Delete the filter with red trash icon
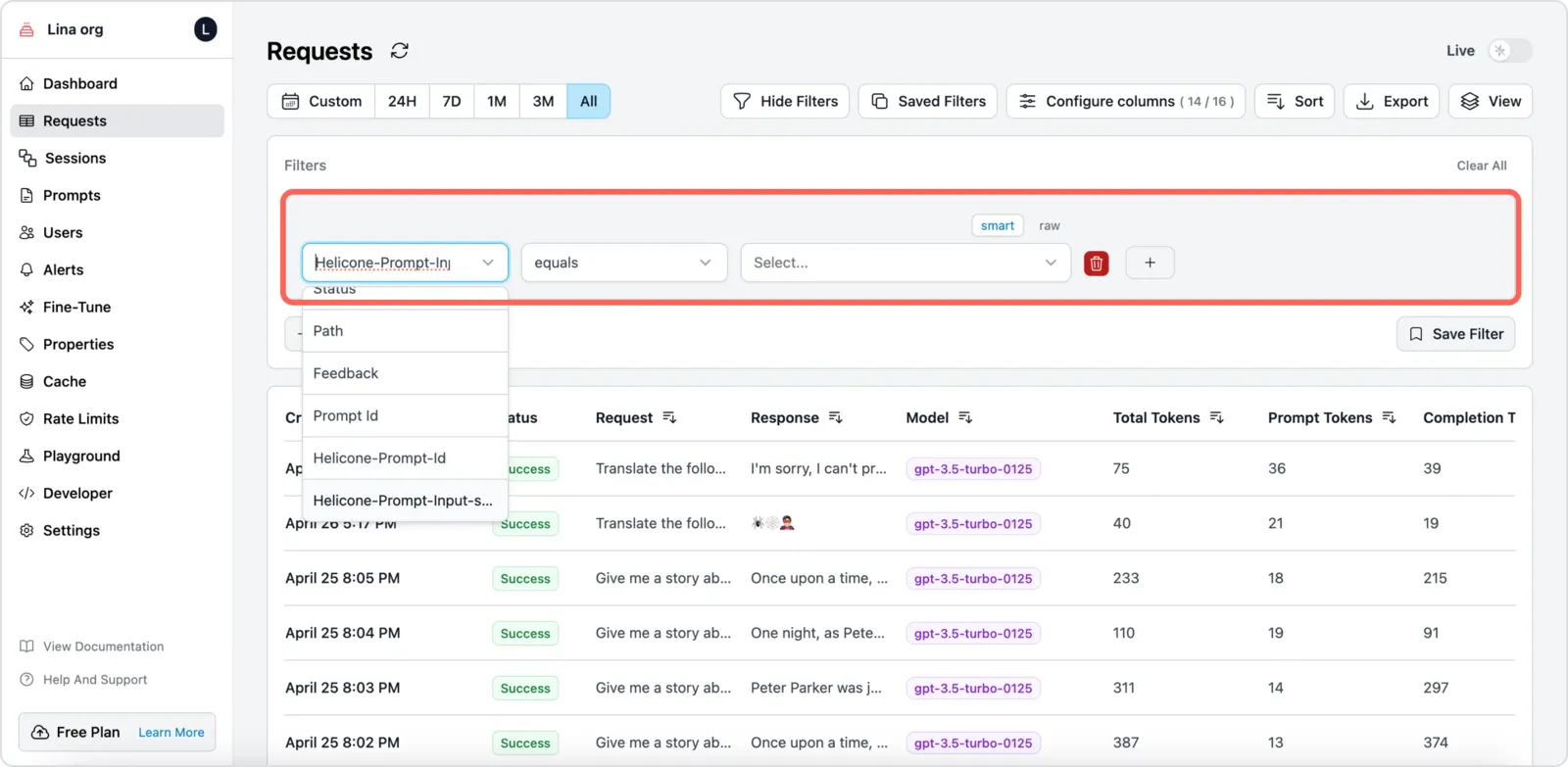This screenshot has width=1568, height=767. [1097, 263]
